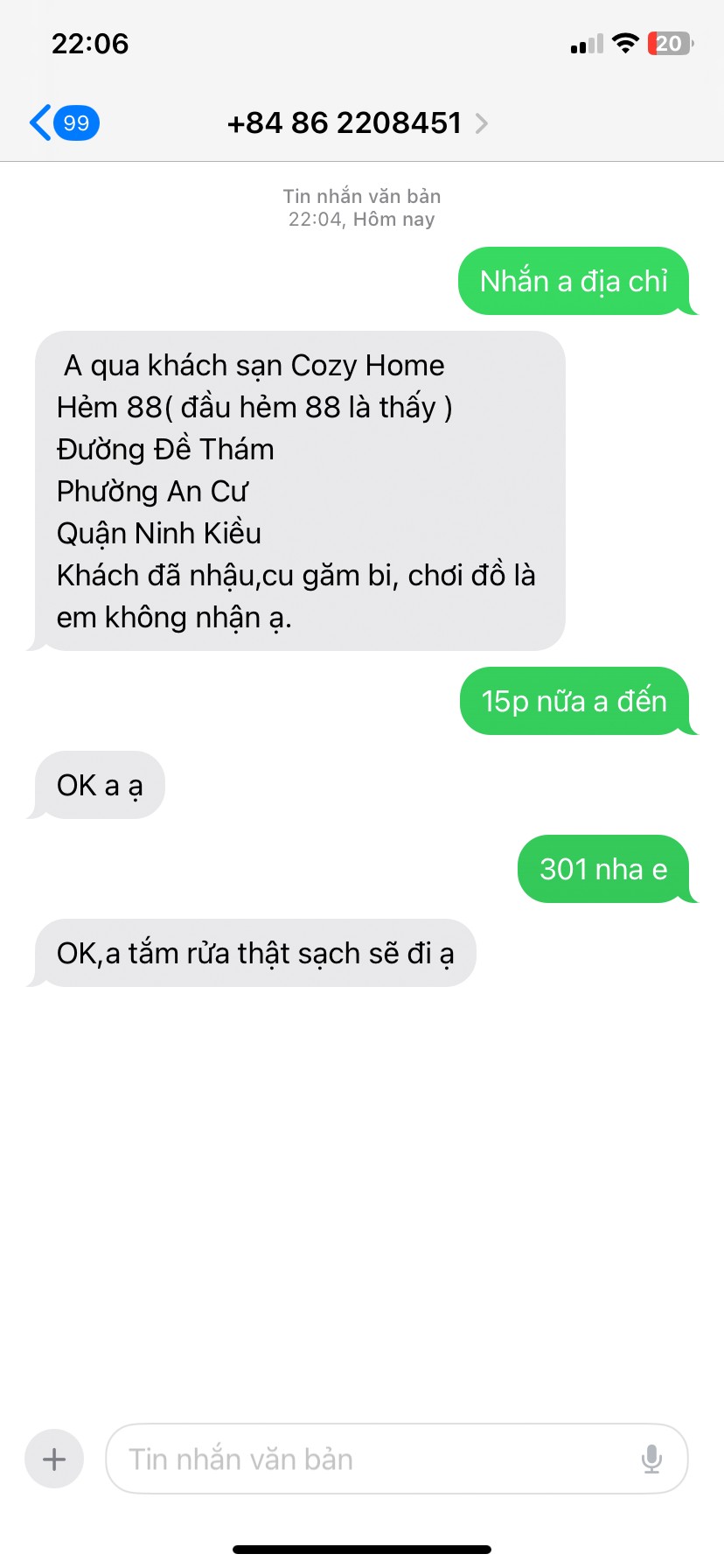Tap the home indicator bar at bottom
This screenshot has width=724, height=1568.
[x=362, y=1550]
